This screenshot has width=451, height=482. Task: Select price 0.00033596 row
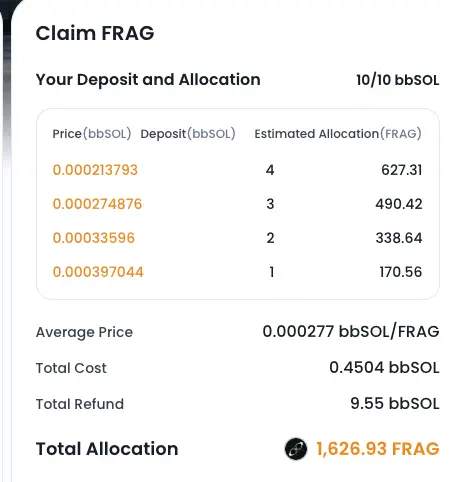coord(237,238)
